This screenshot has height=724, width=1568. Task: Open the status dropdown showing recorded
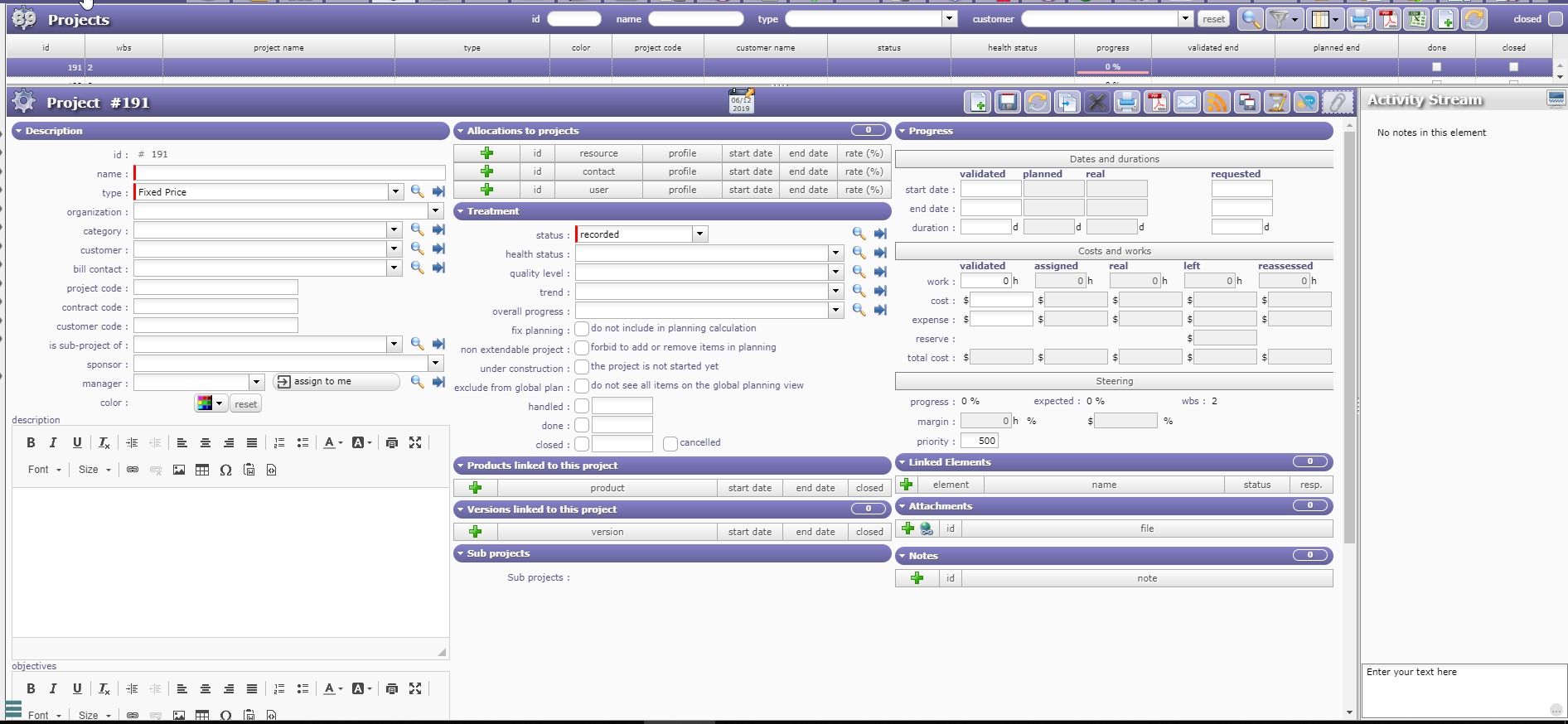pos(699,234)
